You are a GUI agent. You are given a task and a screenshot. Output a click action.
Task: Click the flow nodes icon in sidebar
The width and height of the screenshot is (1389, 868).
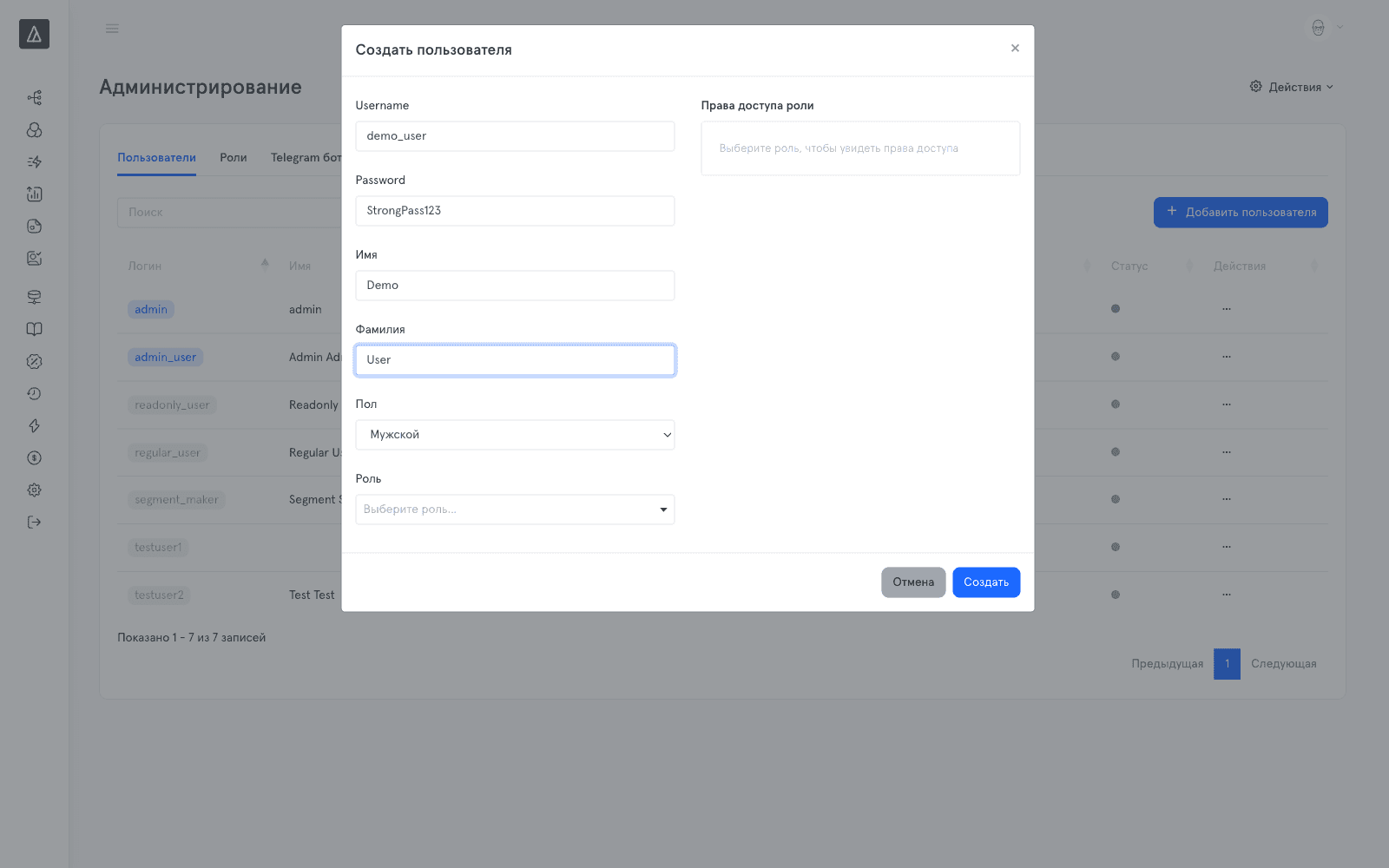click(x=34, y=97)
